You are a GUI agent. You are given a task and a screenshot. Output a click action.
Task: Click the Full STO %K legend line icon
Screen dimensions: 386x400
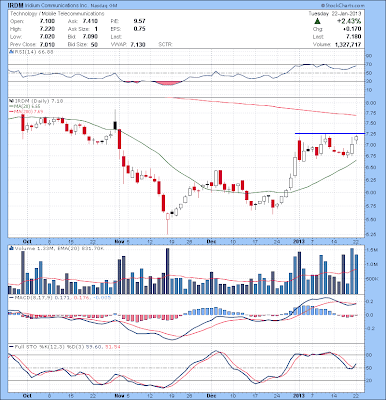(11, 347)
